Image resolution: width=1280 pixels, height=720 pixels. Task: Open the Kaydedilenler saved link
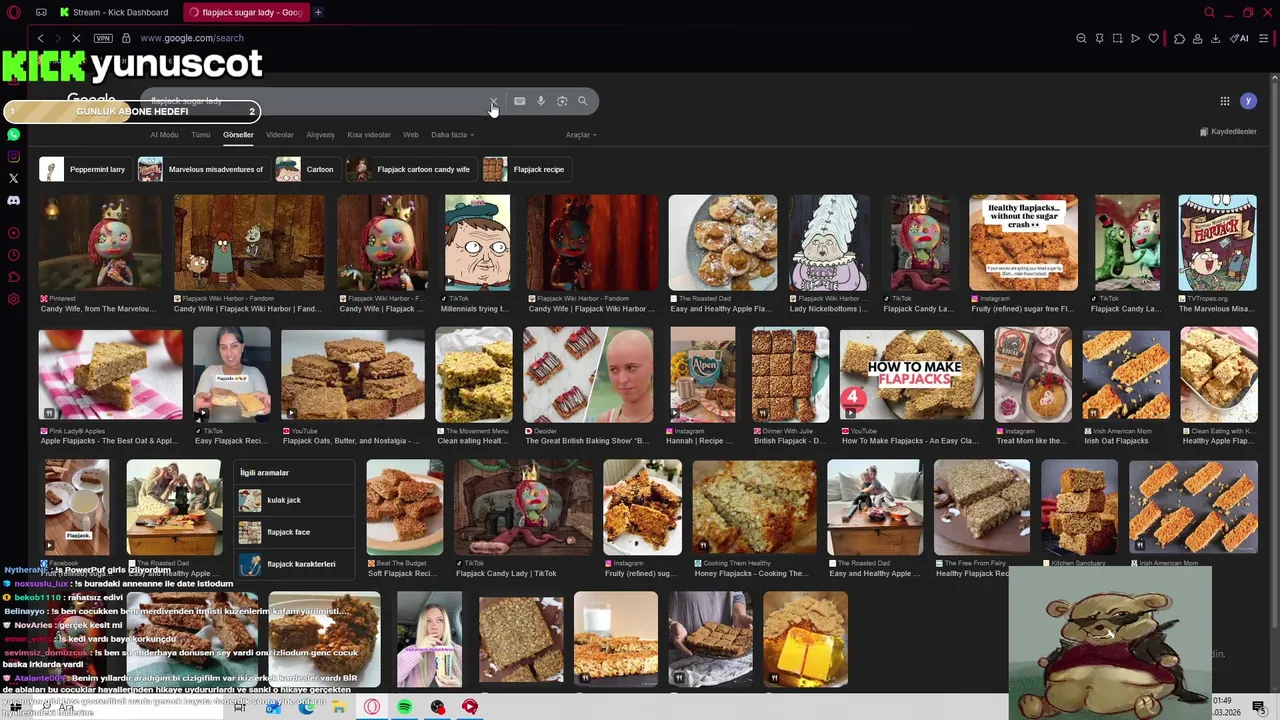click(x=1228, y=132)
